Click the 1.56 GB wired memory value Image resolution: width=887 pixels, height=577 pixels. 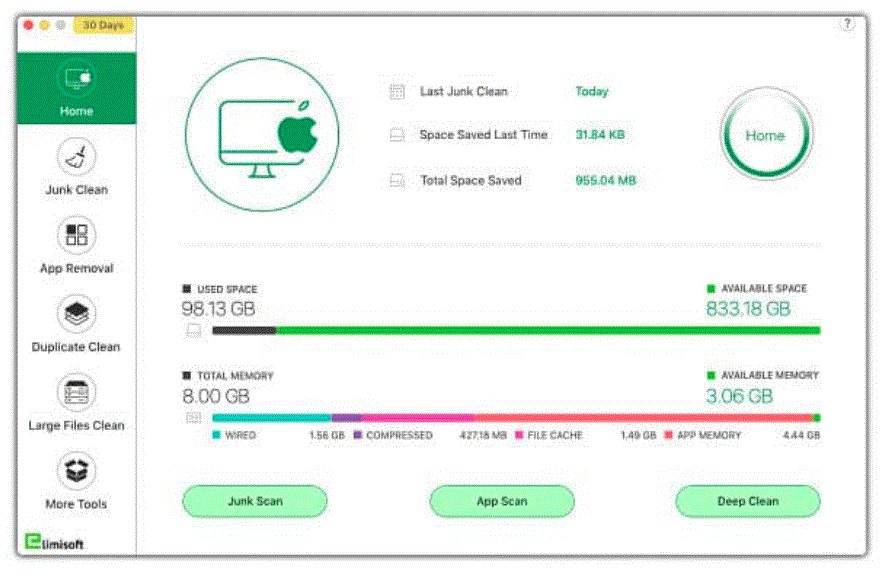[x=327, y=435]
